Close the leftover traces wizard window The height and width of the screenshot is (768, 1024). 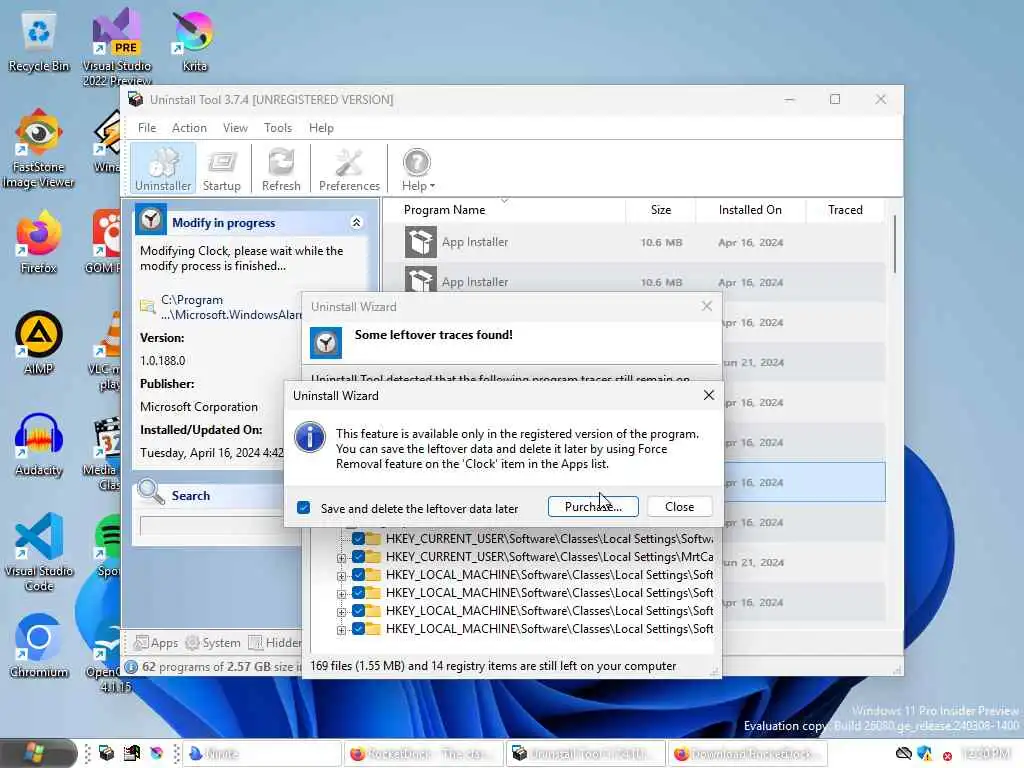pyautogui.click(x=707, y=306)
